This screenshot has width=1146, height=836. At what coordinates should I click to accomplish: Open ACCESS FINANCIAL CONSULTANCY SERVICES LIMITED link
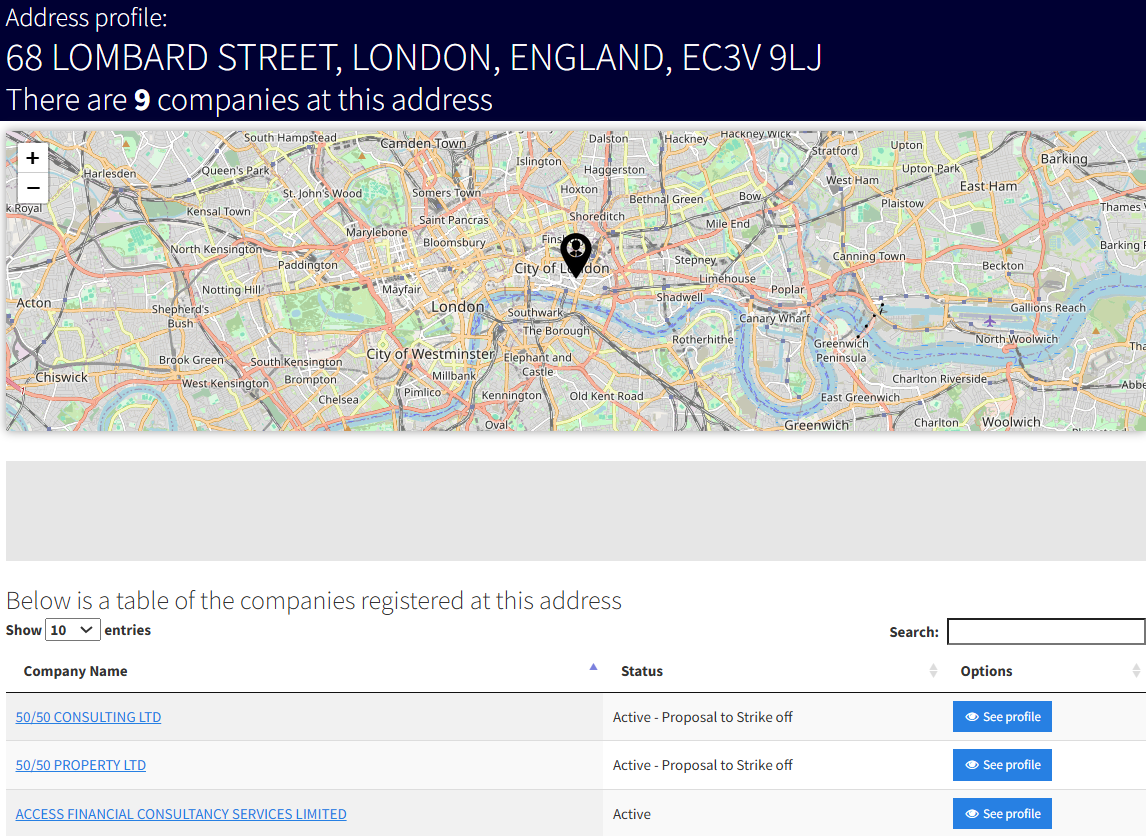[181, 814]
